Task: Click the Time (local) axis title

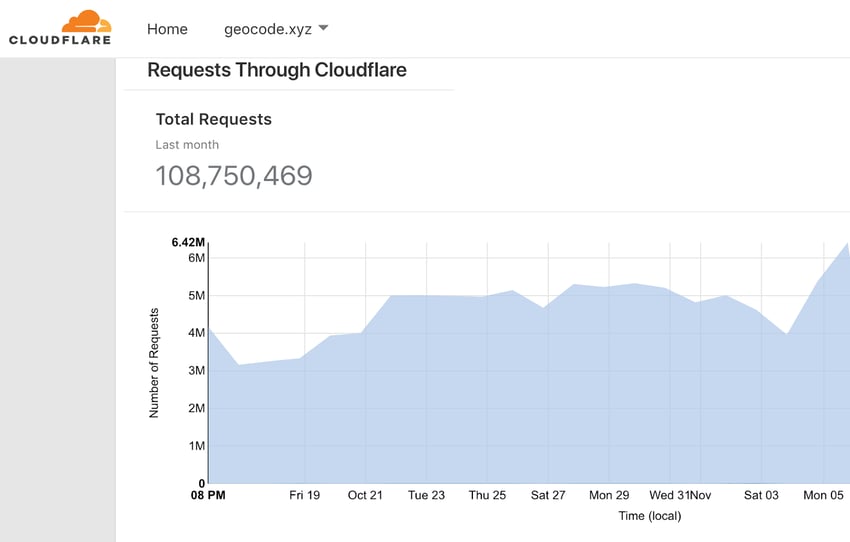Action: coord(649,516)
